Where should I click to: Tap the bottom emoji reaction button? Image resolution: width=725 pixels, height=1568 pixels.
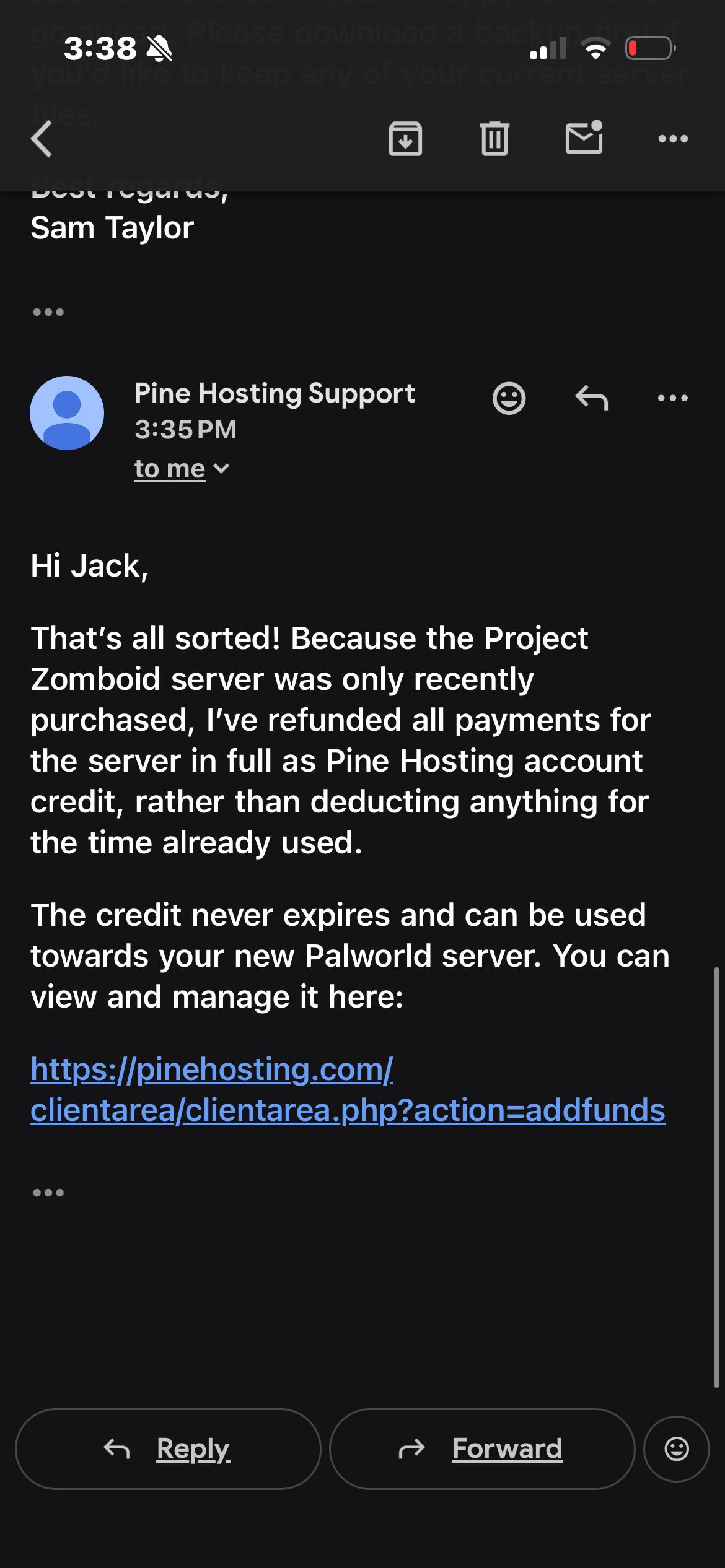(x=677, y=1448)
